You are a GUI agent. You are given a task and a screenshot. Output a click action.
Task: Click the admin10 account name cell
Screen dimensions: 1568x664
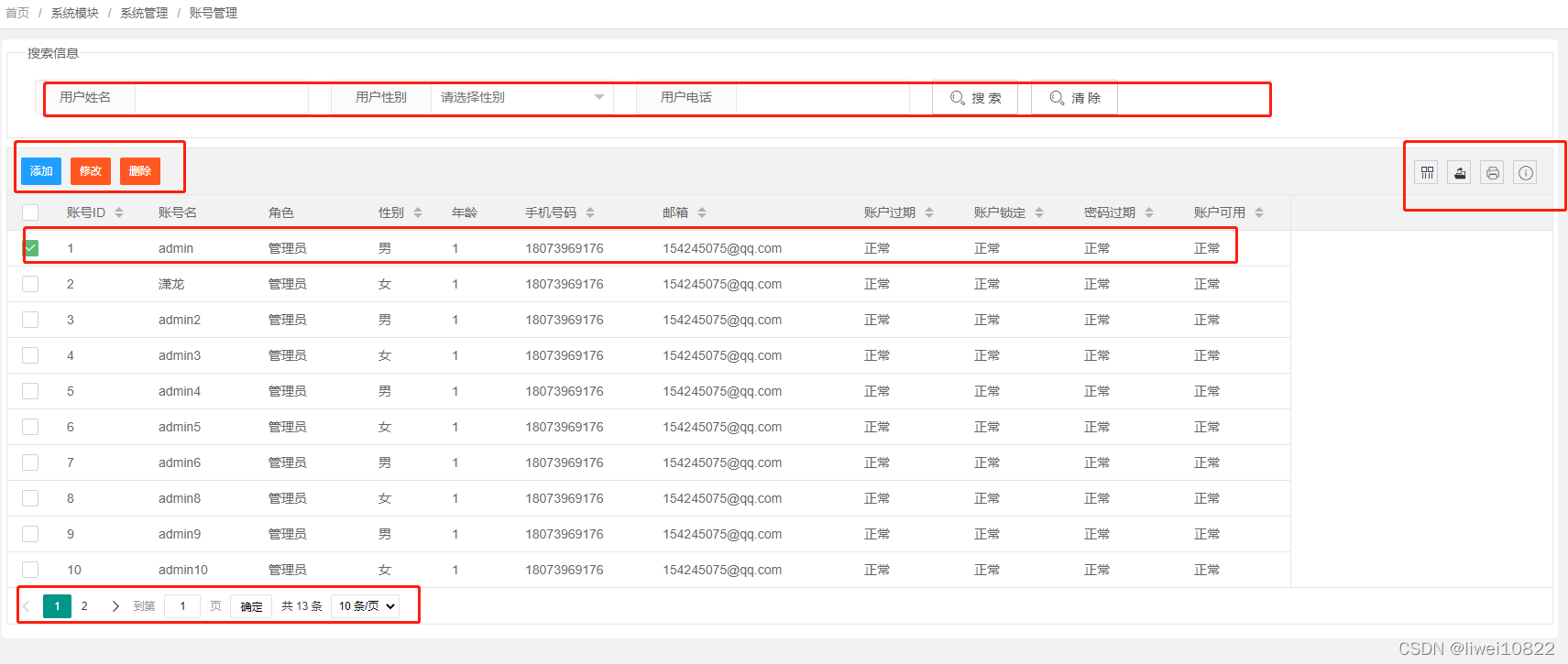pos(183,570)
